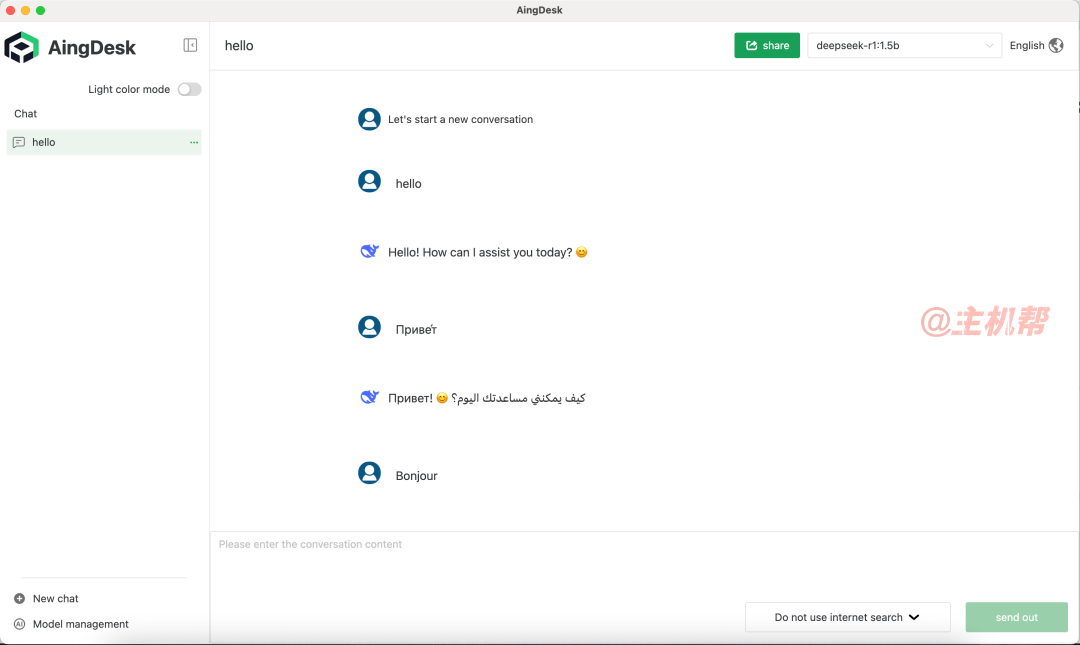Viewport: 1080px width, 645px height.
Task: Open the deepseek-r1:1.5b model dropdown
Action: click(x=904, y=45)
